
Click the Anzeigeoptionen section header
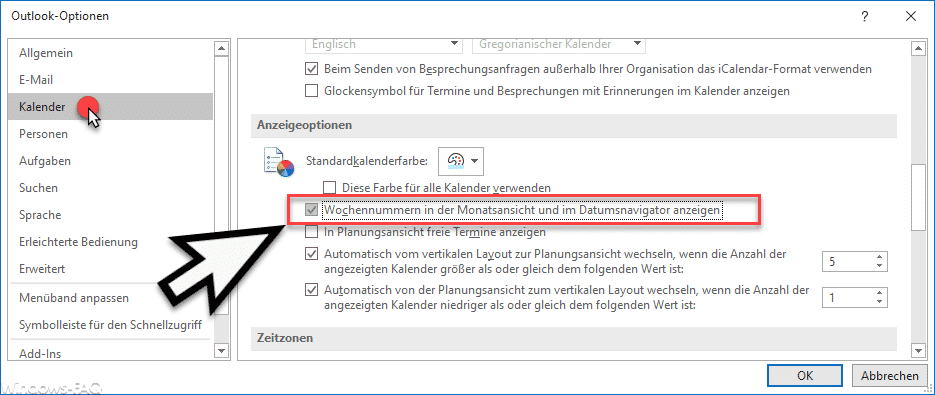[x=574, y=125]
